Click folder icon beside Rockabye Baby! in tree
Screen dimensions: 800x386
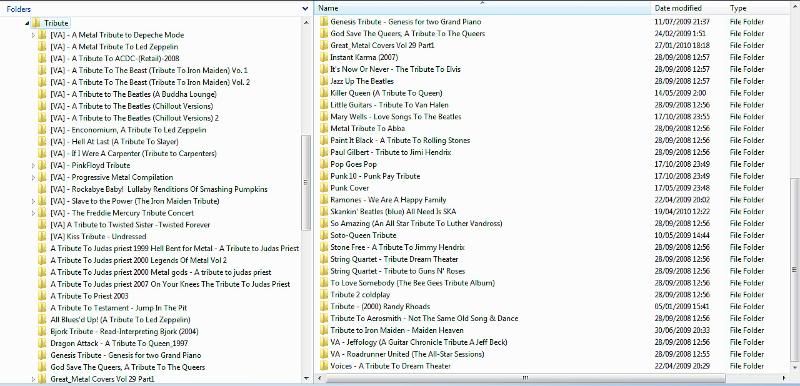coord(42,189)
